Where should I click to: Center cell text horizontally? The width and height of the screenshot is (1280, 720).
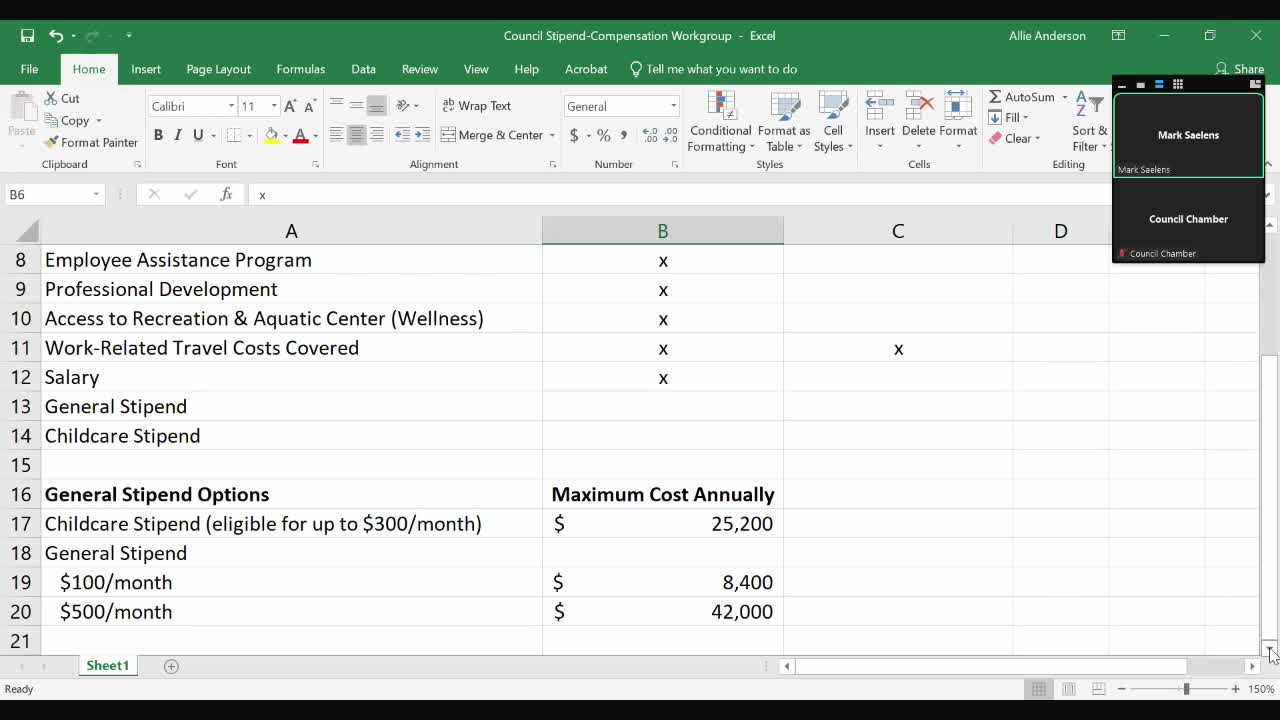[x=356, y=135]
